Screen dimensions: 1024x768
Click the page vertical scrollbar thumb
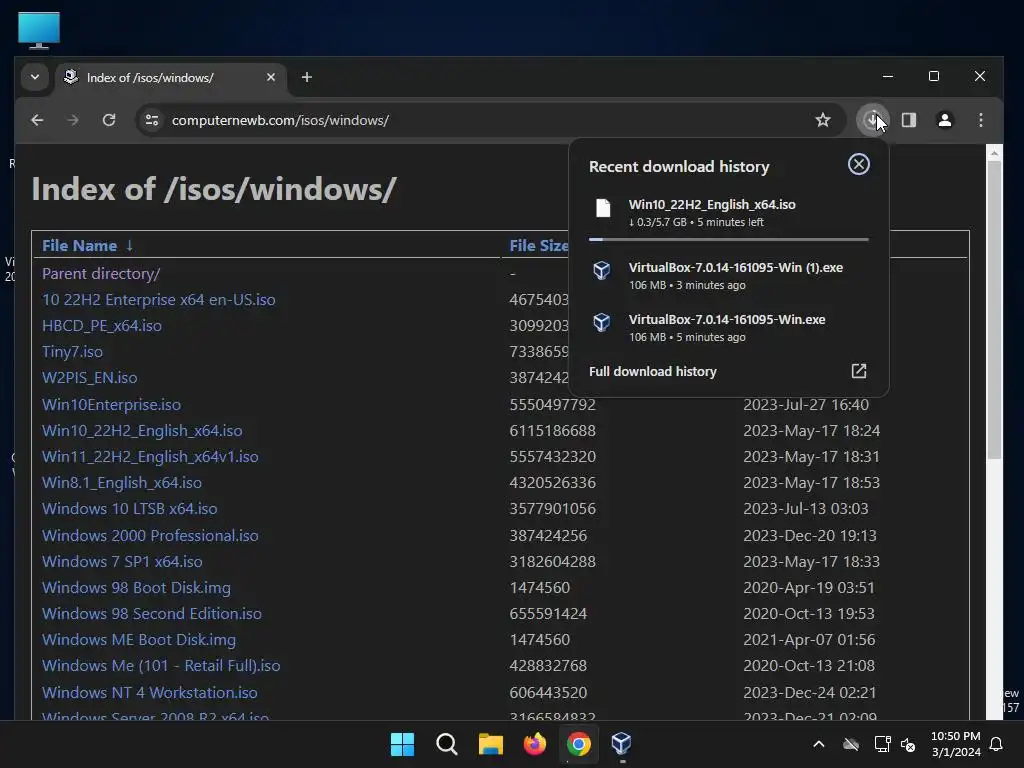(994, 310)
